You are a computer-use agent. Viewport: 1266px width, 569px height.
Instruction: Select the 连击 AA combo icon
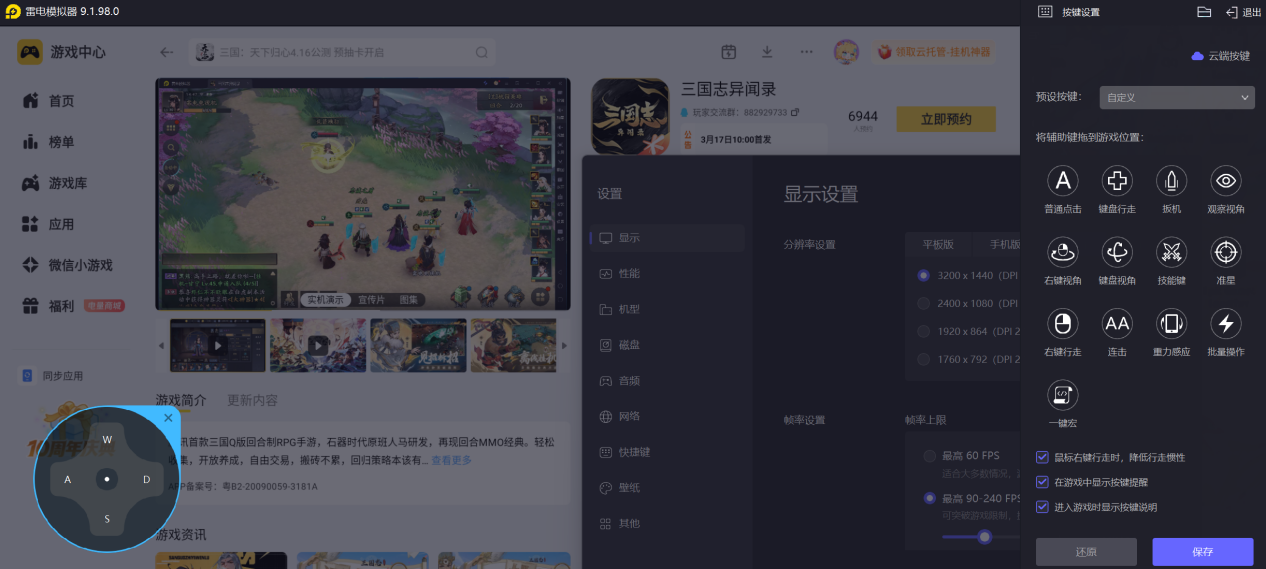pyautogui.click(x=1117, y=323)
